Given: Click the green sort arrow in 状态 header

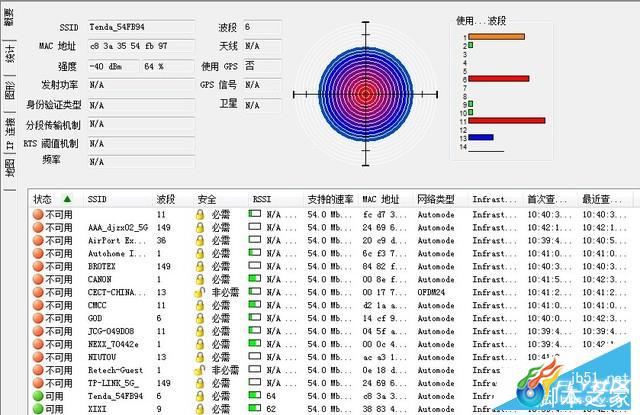Looking at the screenshot, I should tap(67, 199).
